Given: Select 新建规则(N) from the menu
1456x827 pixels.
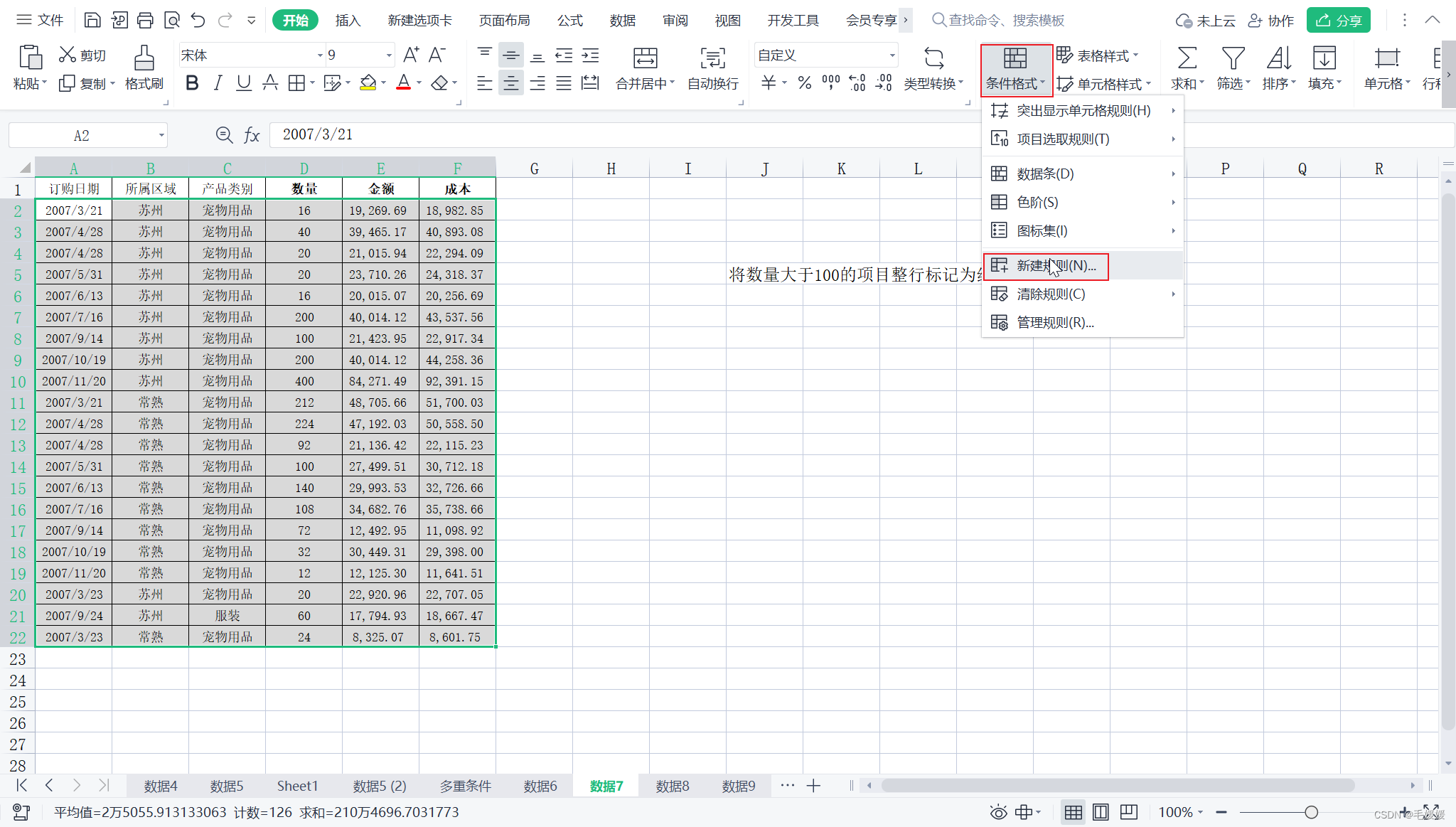Looking at the screenshot, I should [1056, 266].
